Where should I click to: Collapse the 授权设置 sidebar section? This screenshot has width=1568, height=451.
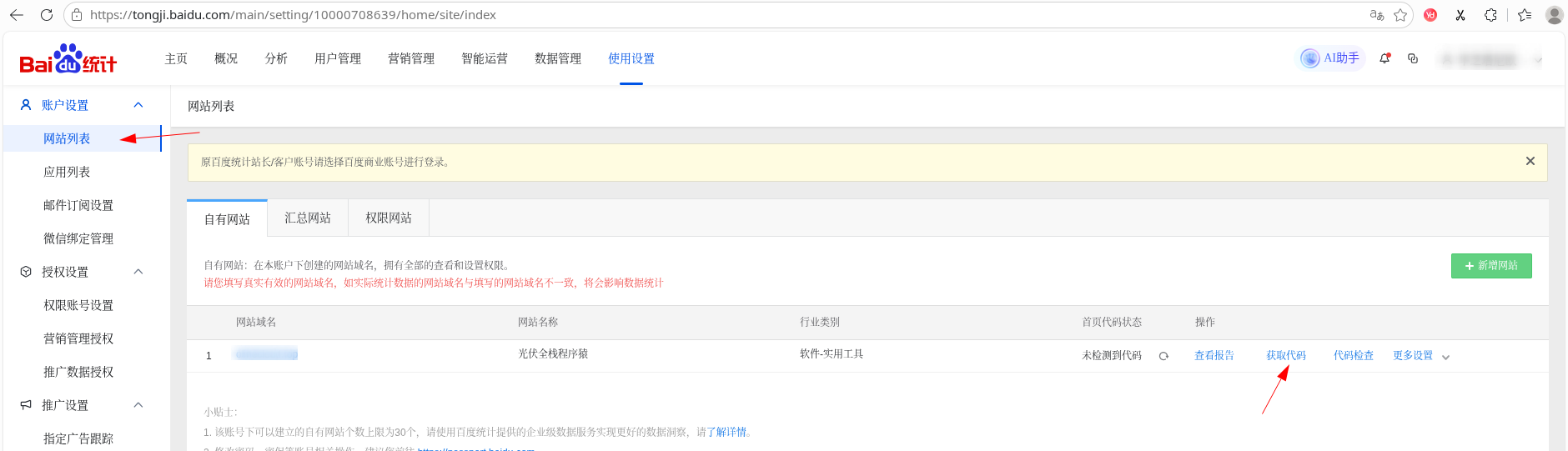click(138, 272)
